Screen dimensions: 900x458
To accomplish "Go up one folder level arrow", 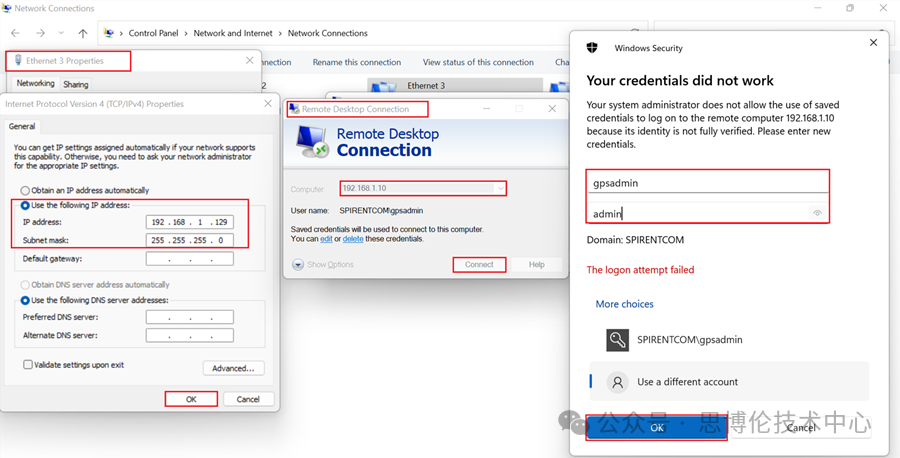I will tap(83, 33).
